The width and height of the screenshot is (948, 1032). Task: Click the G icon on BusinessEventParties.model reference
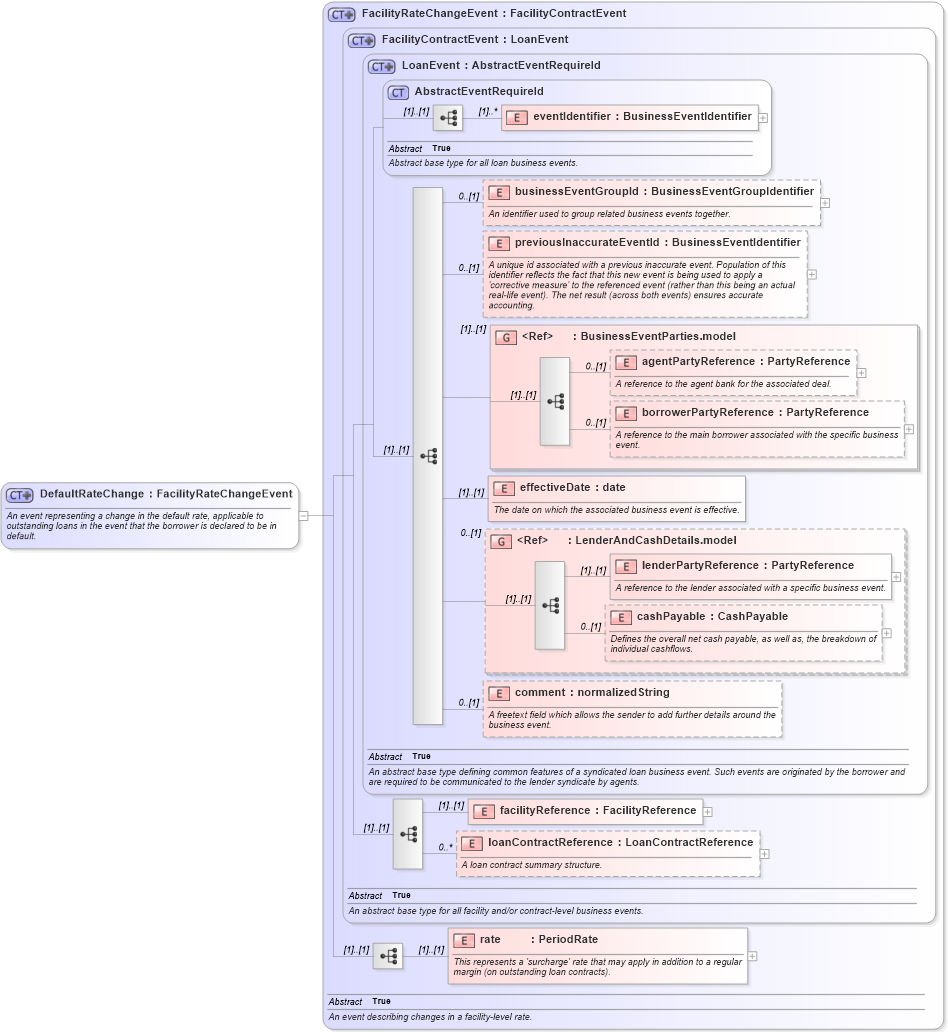505,337
